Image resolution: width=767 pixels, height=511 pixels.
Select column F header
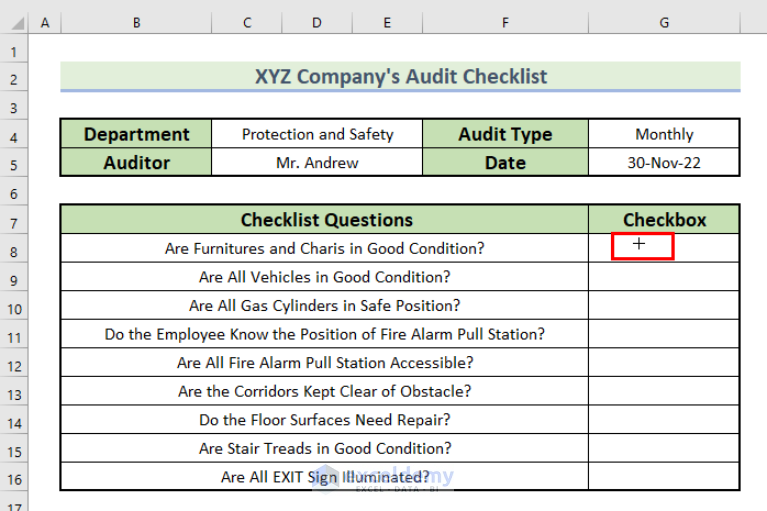[505, 22]
